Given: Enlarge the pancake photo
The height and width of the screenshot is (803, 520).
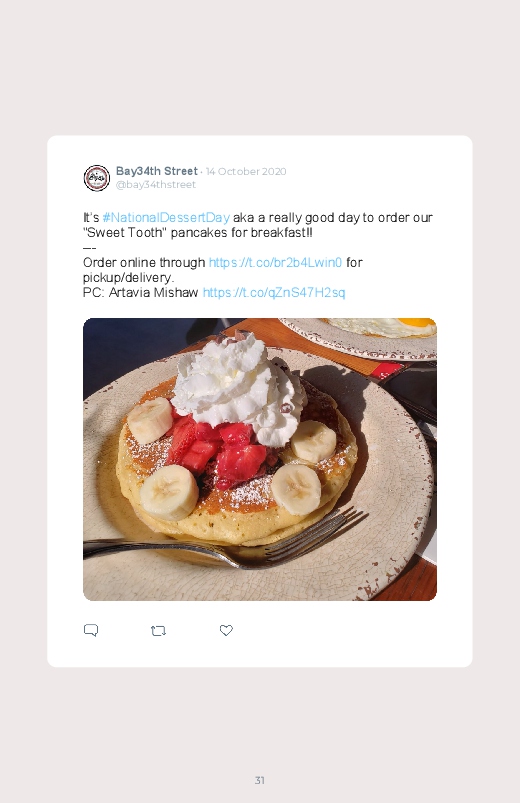Looking at the screenshot, I should [x=260, y=459].
